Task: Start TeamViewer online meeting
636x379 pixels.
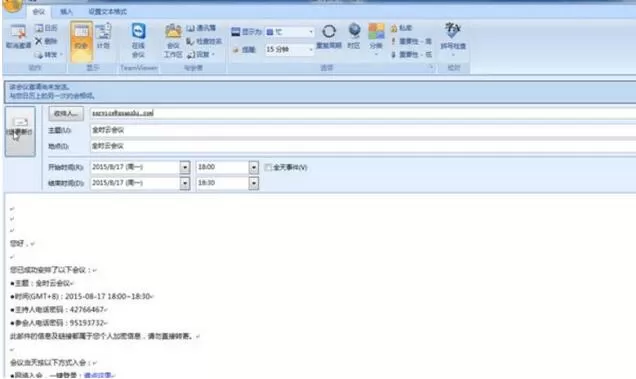Action: [x=138, y=40]
